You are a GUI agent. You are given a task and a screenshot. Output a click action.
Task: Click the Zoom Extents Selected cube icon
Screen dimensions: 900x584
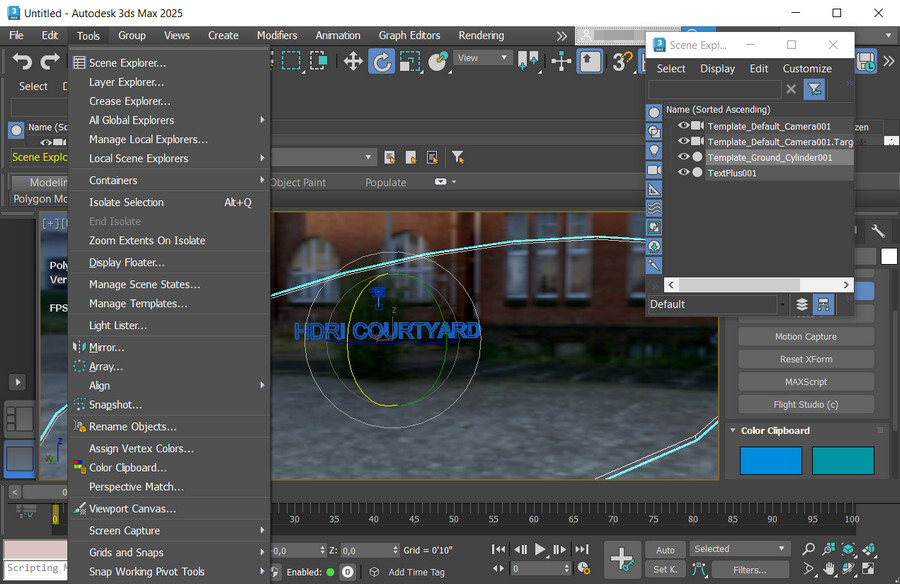pyautogui.click(x=848, y=550)
